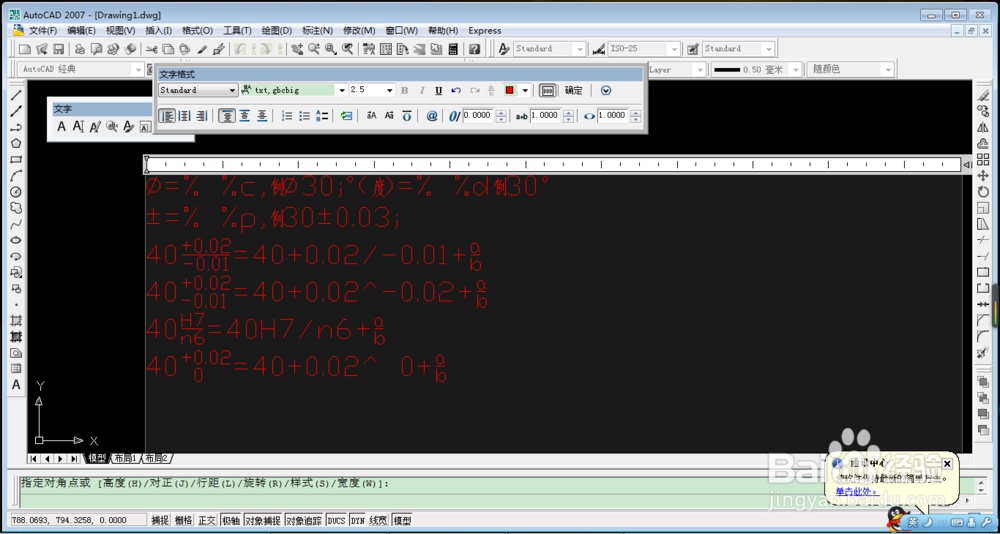Click the width factor 1.0000 field
Viewport: 1000px width, 534px height.
pos(613,116)
